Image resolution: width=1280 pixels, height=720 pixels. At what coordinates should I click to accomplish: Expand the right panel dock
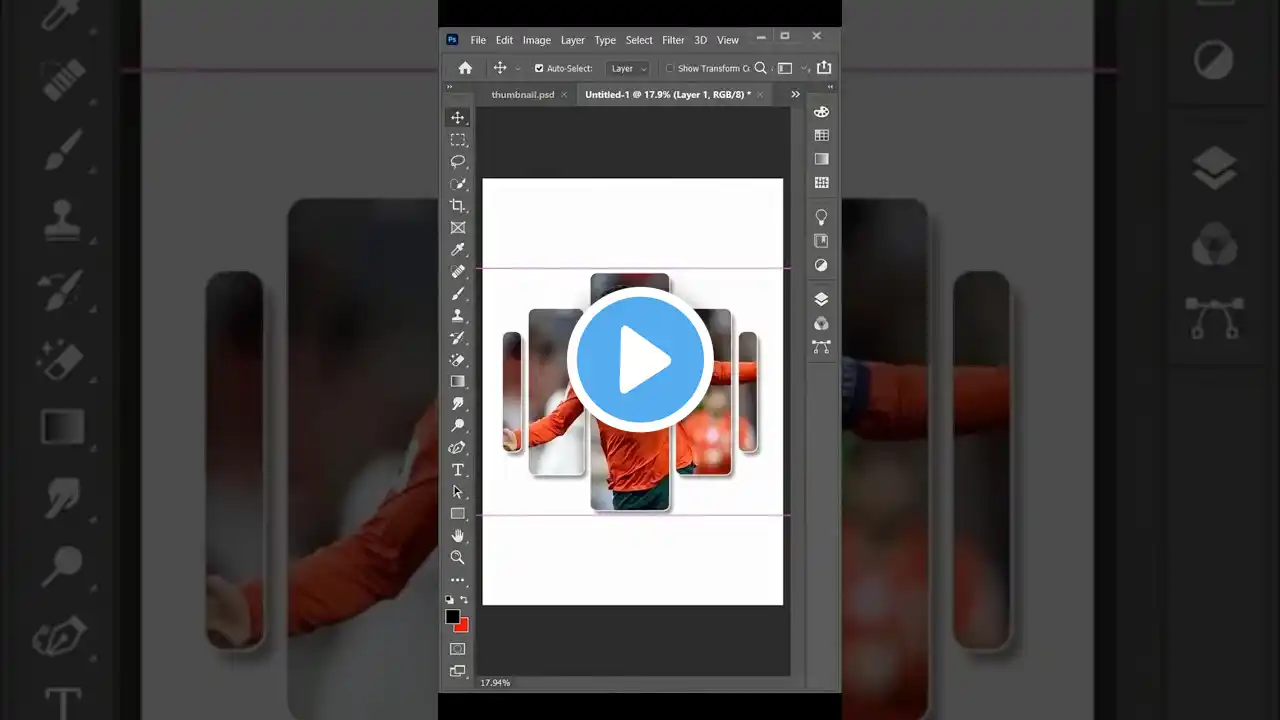coord(830,87)
